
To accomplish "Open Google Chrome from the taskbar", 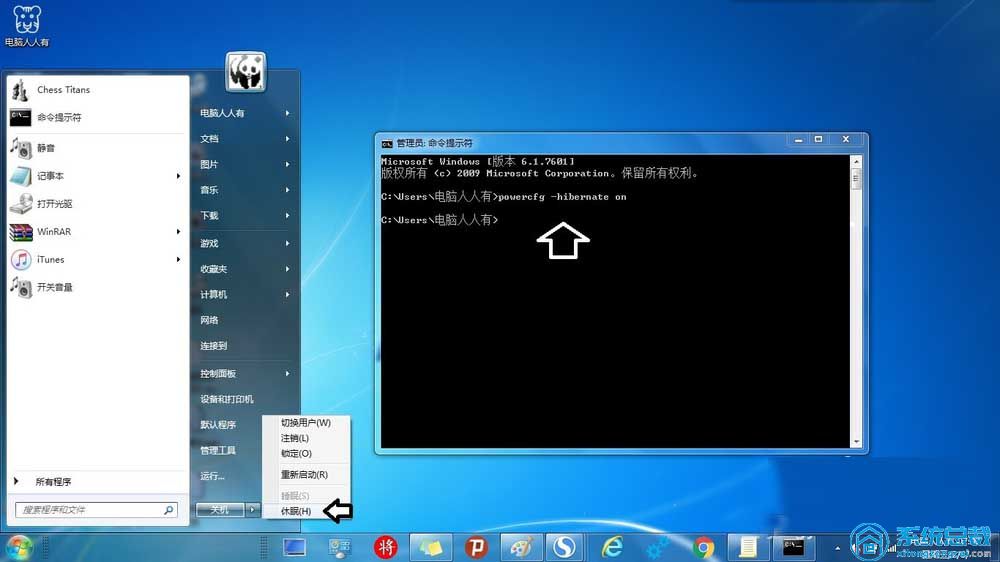I will 704,547.
